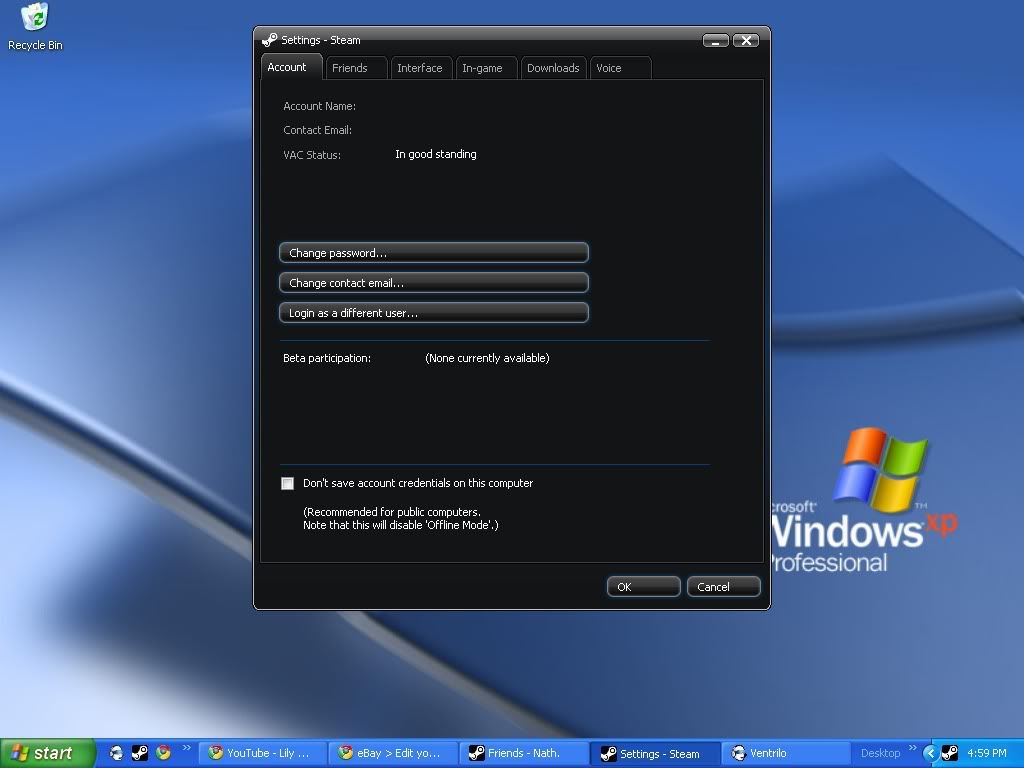Click the 'Beta participation:' label
This screenshot has height=768, width=1024.
tap(327, 358)
